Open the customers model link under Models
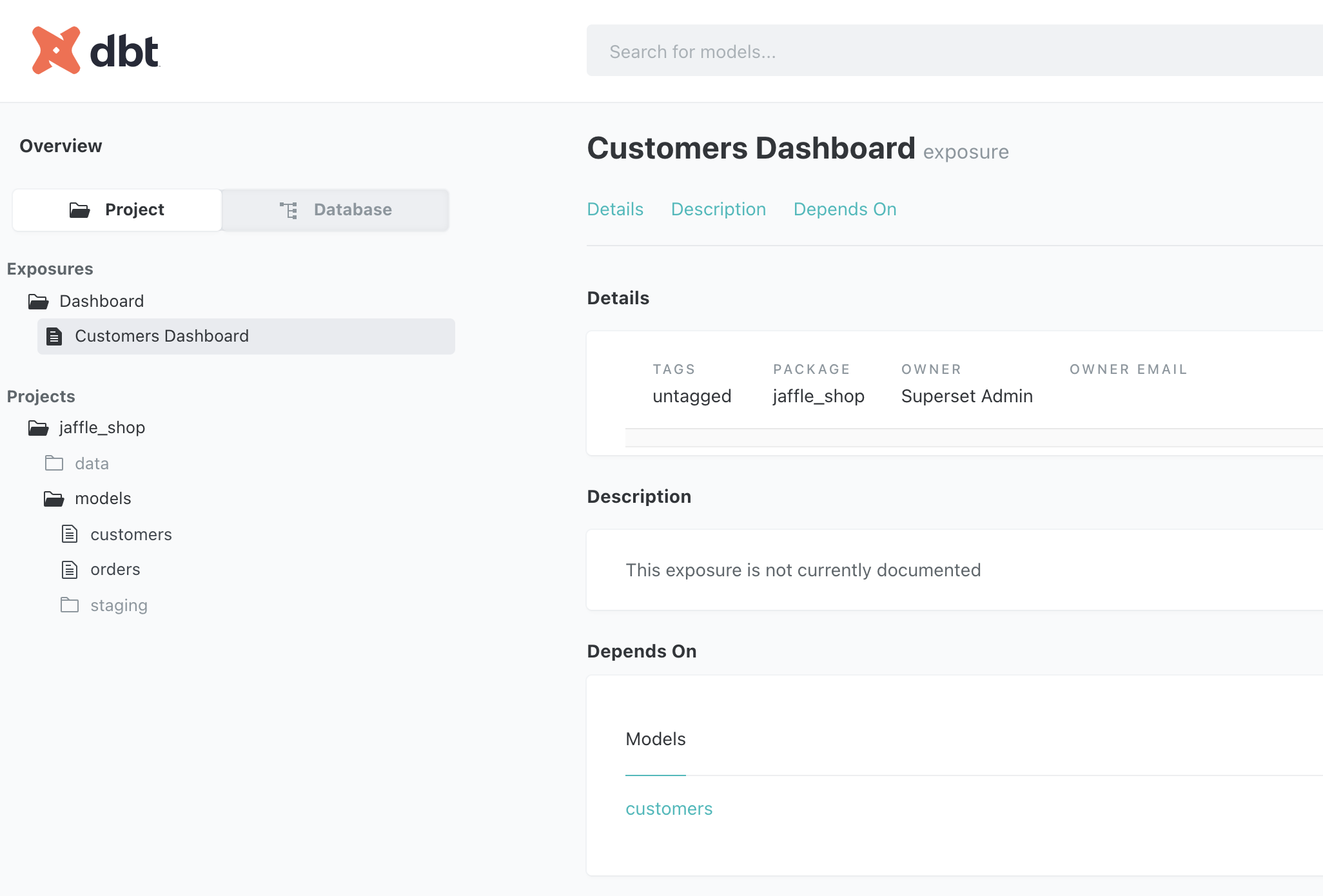The height and width of the screenshot is (896, 1323). [x=669, y=809]
